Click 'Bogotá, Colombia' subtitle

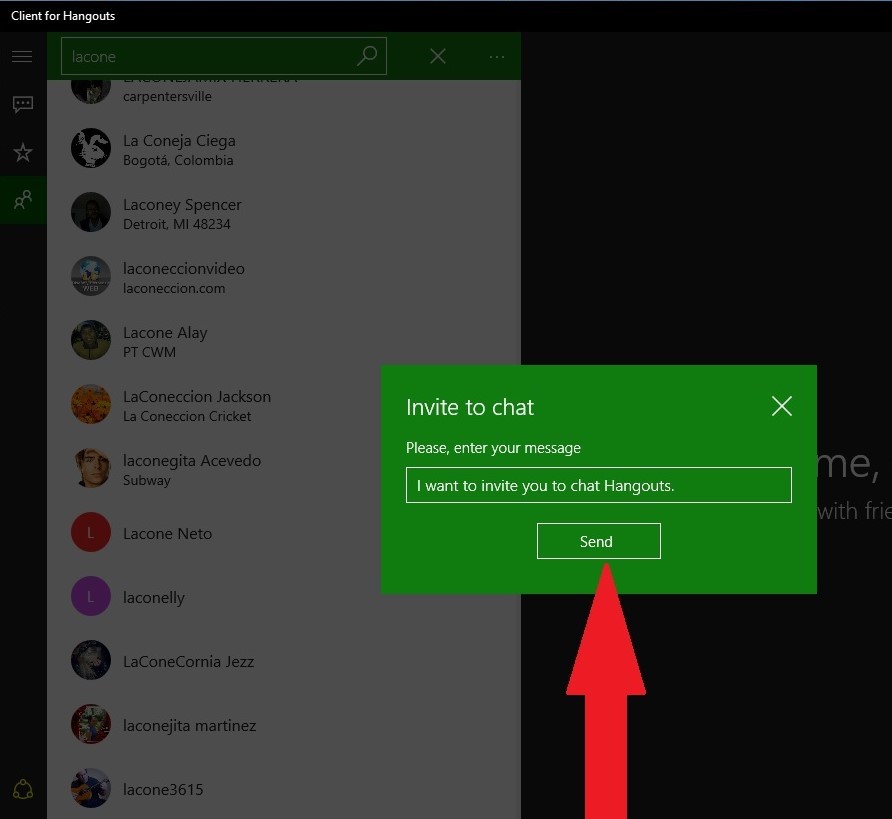178,160
